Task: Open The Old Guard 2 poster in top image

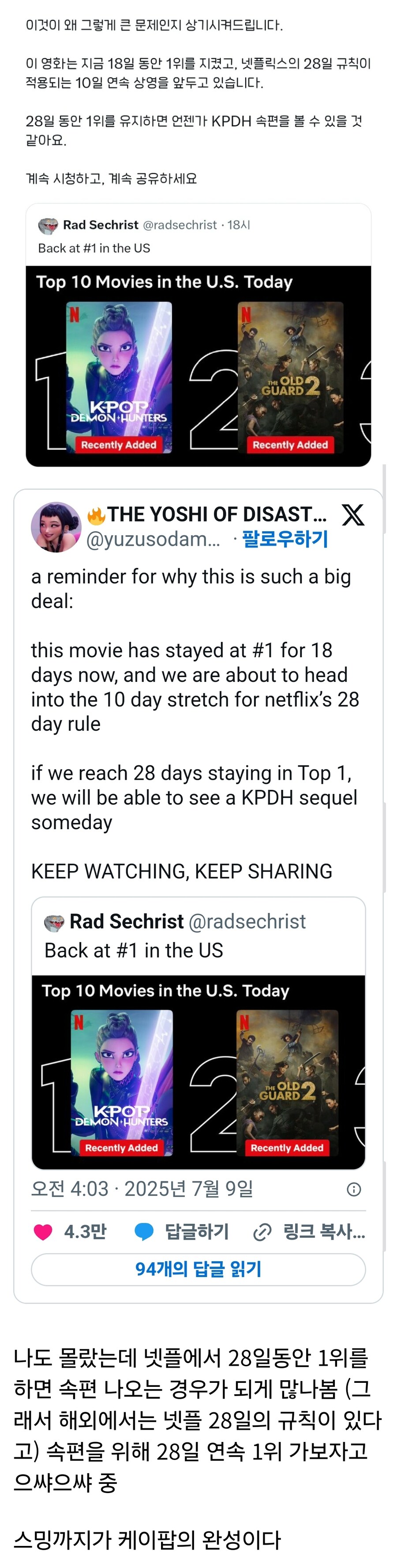Action: tap(290, 377)
